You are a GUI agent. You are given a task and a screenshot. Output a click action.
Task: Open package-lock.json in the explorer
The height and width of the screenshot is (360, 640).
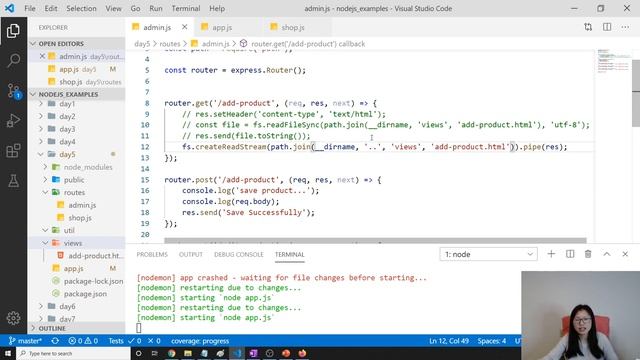pyautogui.click(x=93, y=281)
